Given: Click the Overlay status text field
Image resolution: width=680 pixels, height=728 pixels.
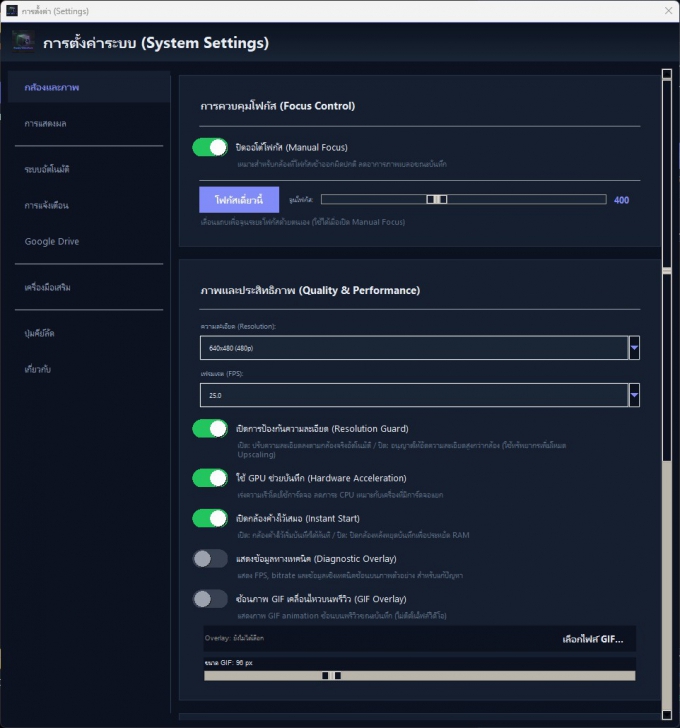Looking at the screenshot, I should (x=234, y=638).
